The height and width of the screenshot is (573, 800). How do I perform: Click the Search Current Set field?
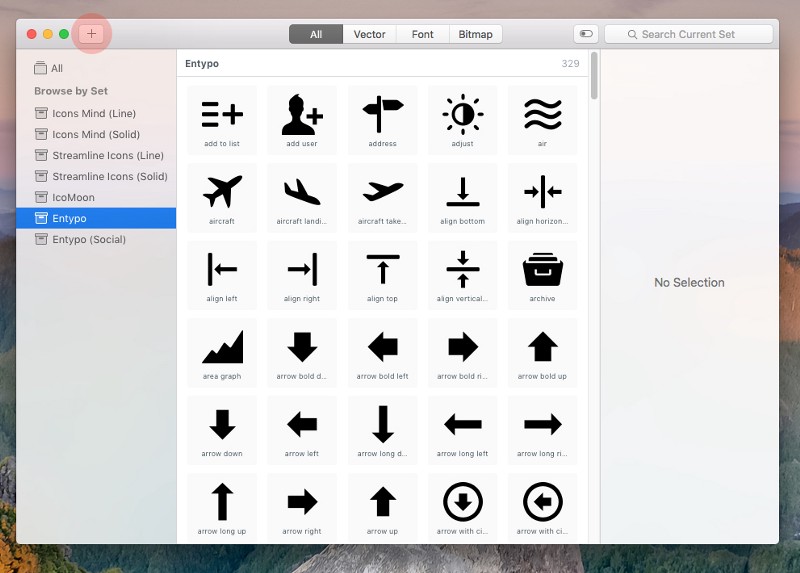click(x=689, y=34)
